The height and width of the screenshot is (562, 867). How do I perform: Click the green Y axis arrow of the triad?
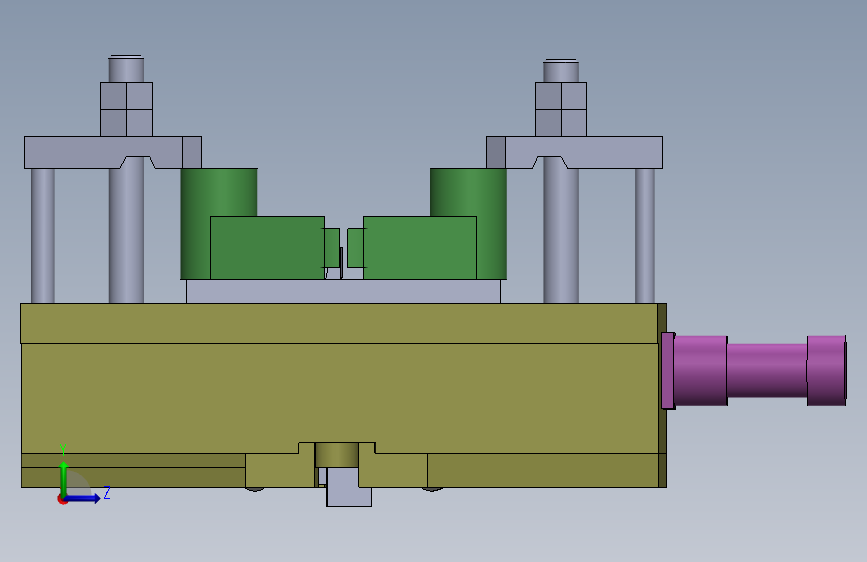[x=64, y=477]
